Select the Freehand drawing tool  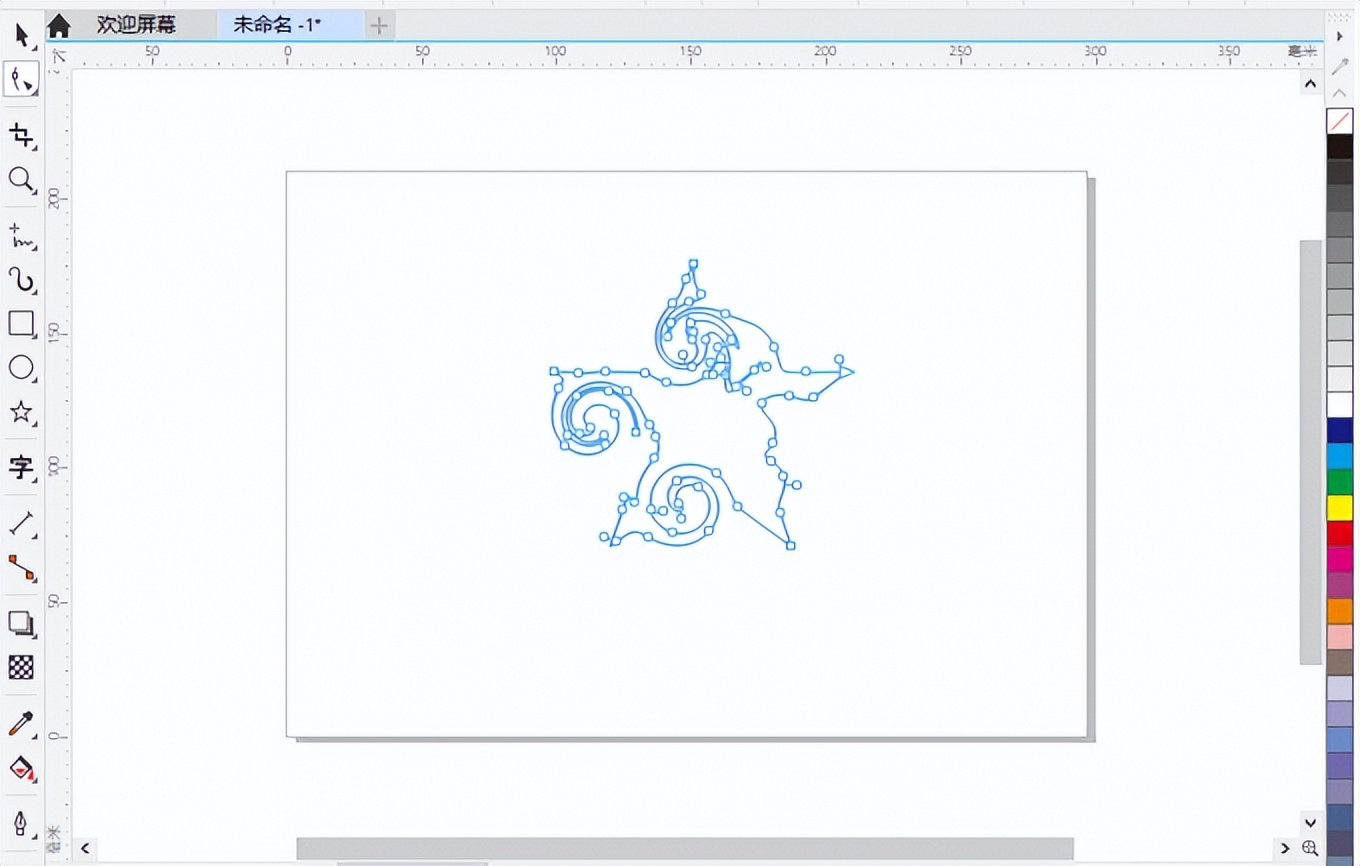pyautogui.click(x=21, y=236)
